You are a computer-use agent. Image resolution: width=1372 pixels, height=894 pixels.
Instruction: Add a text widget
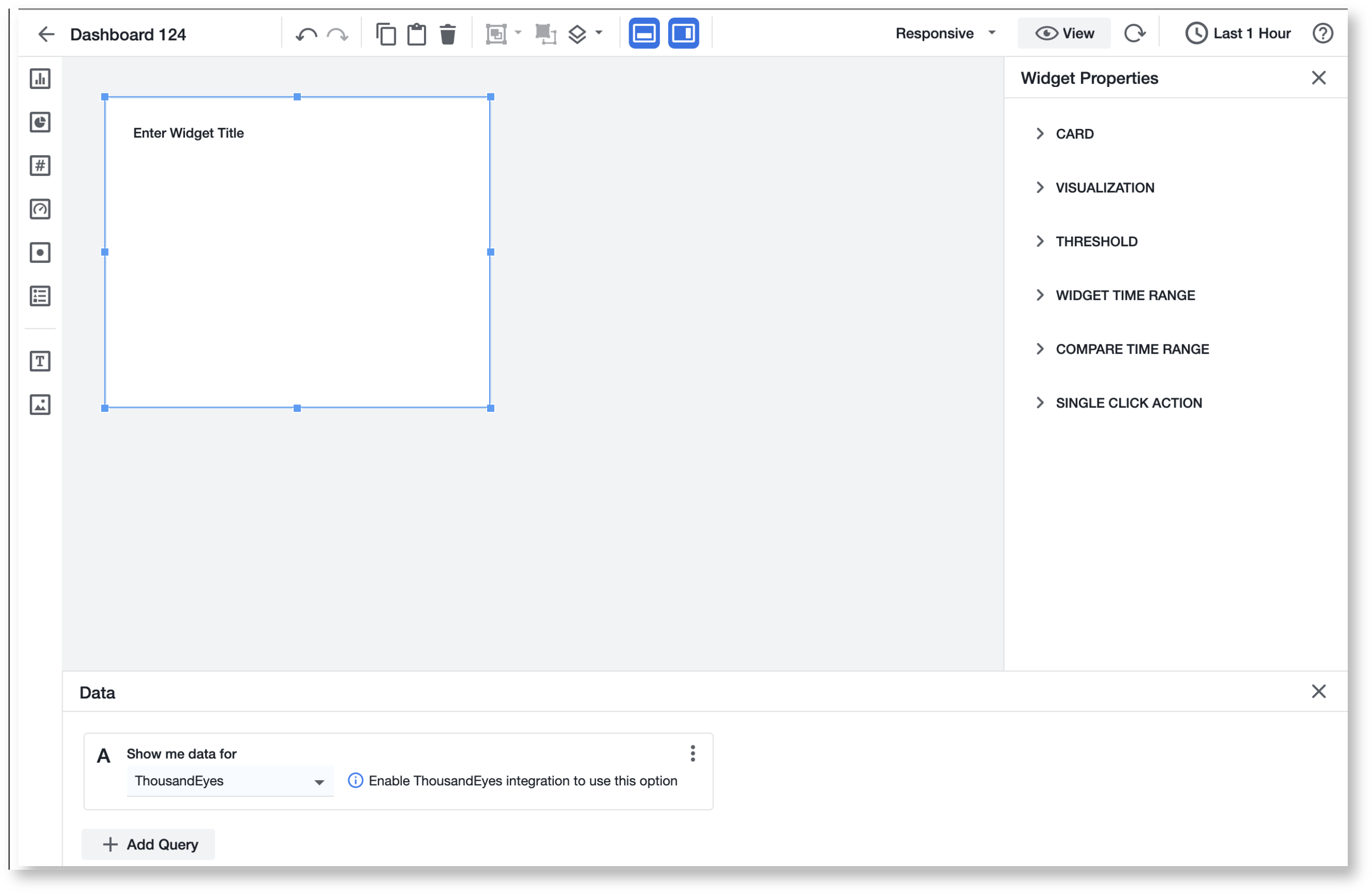click(40, 361)
